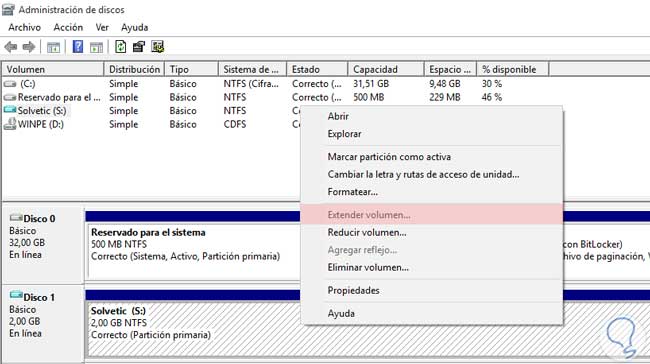This screenshot has width=650, height=364.
Task: Click the forward arrow toolbar icon
Action: tap(29, 47)
